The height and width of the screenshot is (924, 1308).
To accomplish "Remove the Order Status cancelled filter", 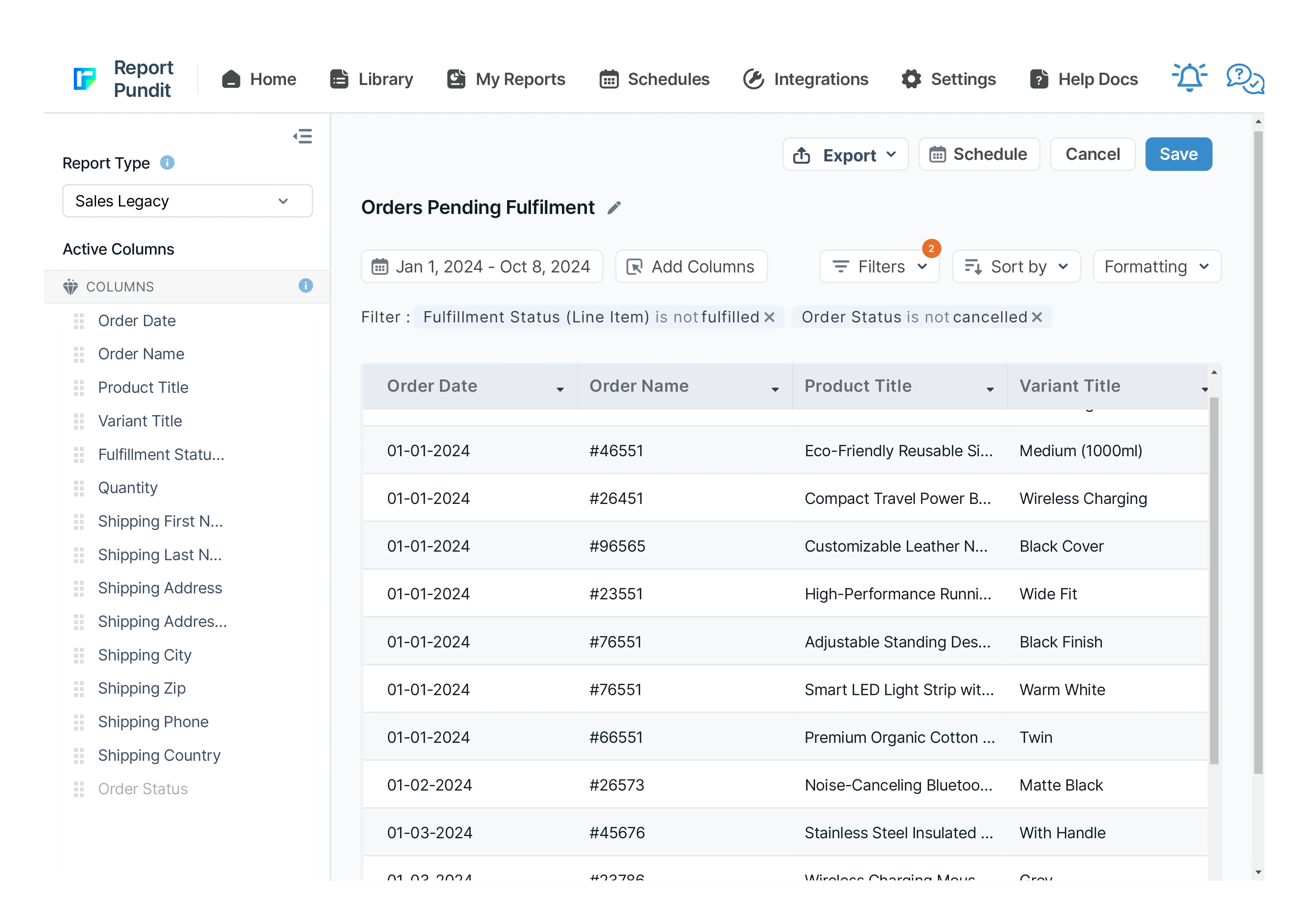I will [x=1037, y=317].
